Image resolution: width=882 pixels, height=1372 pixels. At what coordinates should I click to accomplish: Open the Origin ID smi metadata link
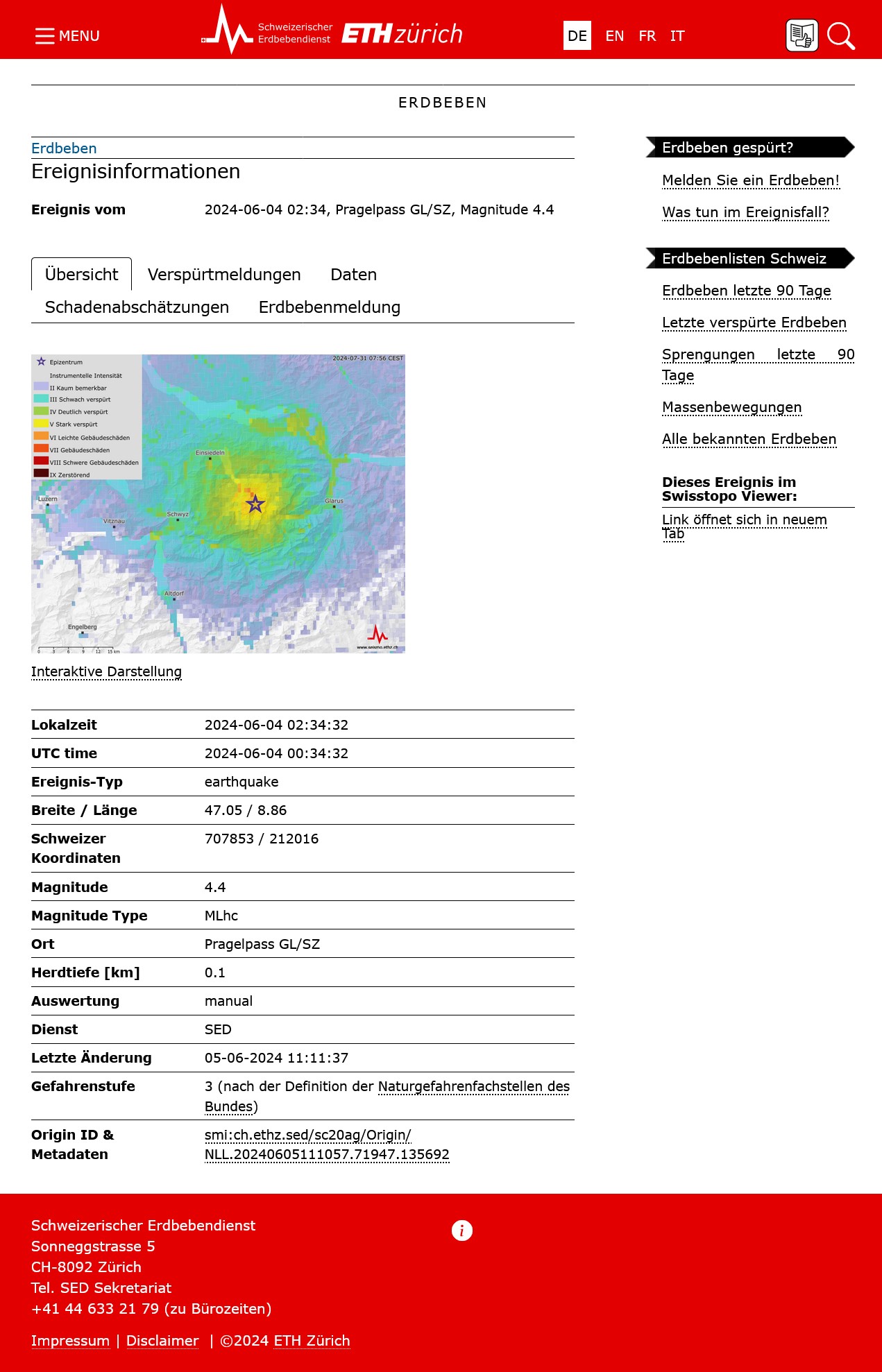327,1144
